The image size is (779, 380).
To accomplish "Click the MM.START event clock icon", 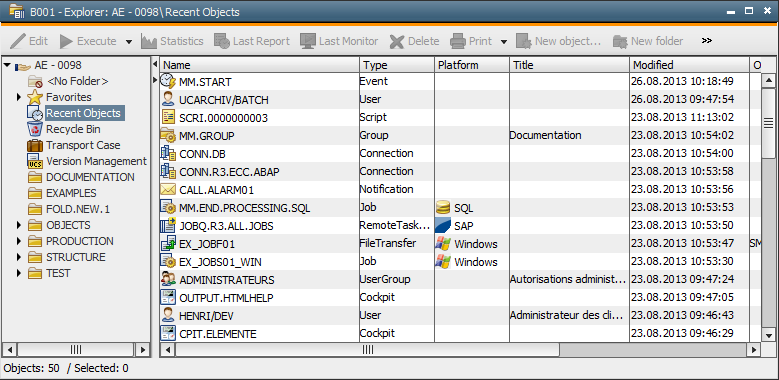I will [168, 81].
